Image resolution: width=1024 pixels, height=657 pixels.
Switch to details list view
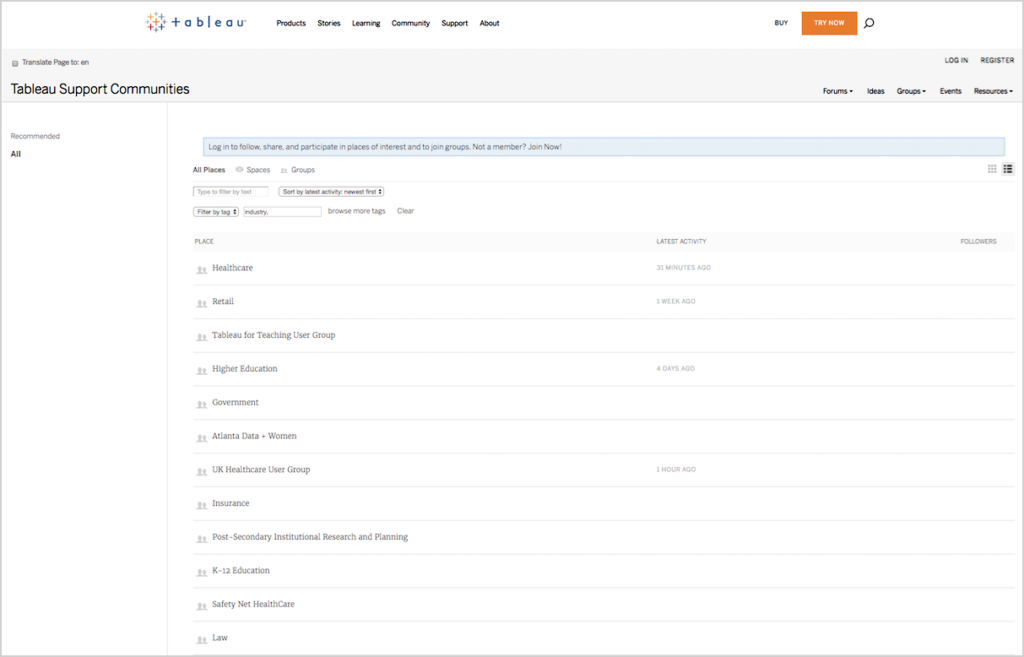tap(1008, 169)
